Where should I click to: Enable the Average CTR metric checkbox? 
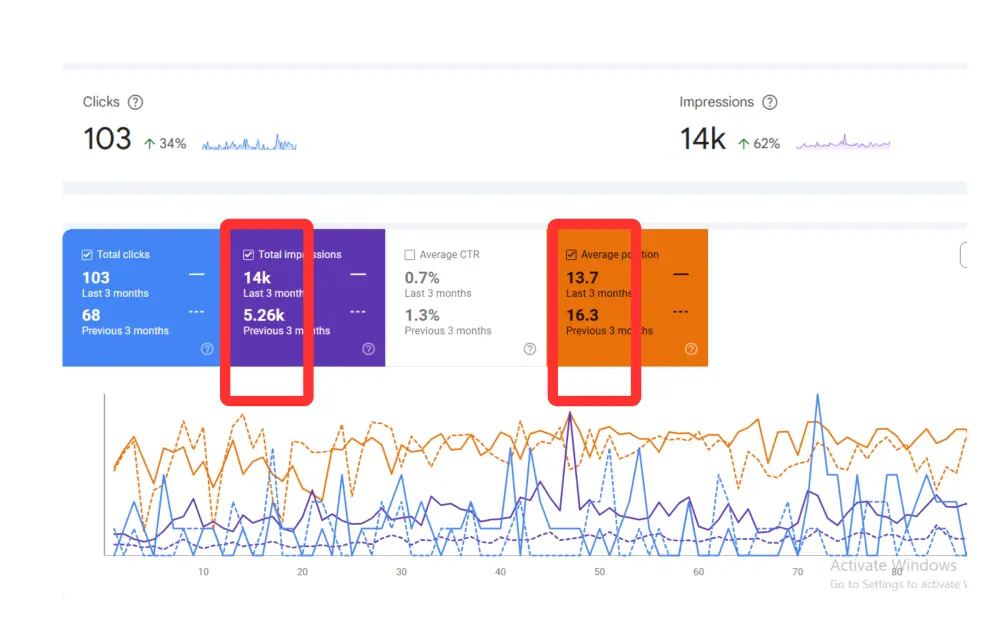click(x=410, y=254)
